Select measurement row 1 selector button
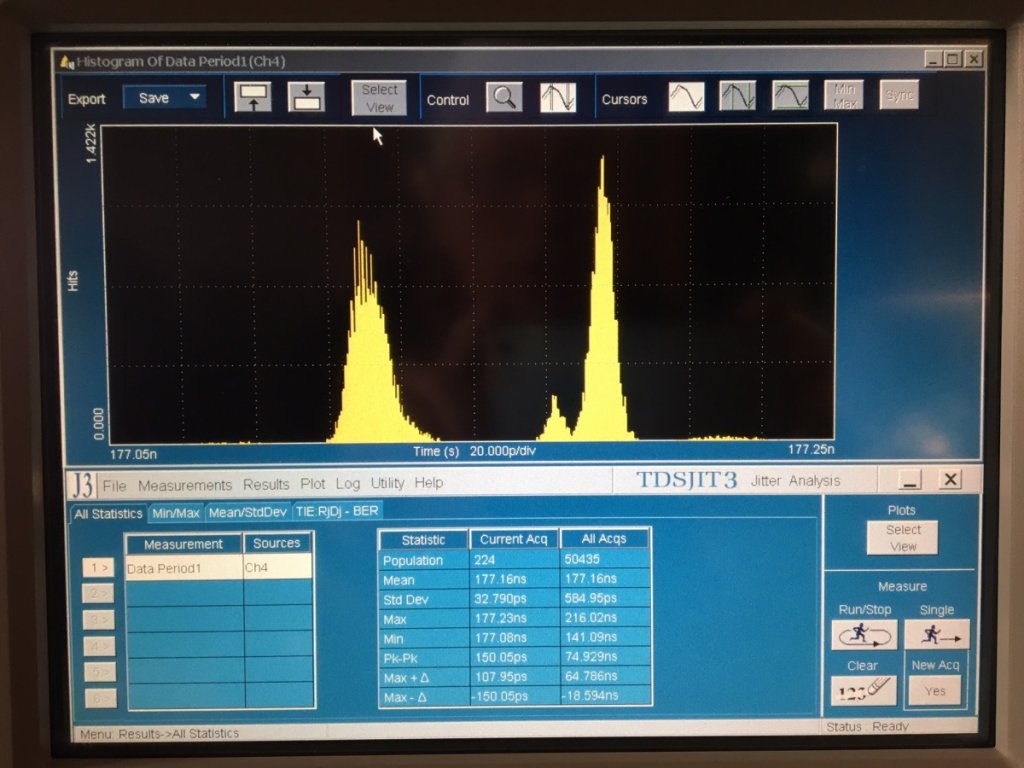This screenshot has height=768, width=1024. click(99, 568)
